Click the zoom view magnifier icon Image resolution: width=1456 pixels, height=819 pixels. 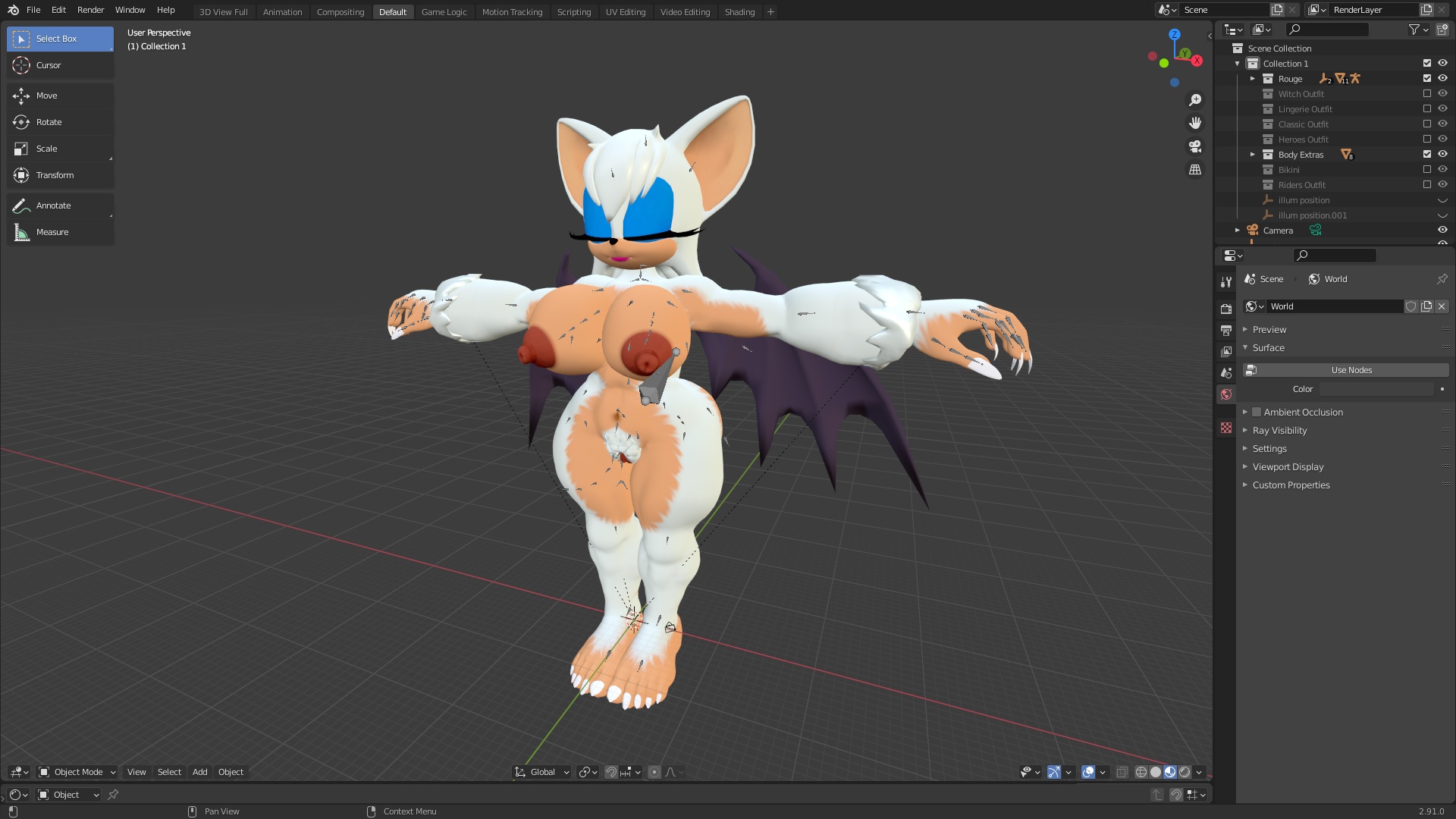(x=1195, y=100)
